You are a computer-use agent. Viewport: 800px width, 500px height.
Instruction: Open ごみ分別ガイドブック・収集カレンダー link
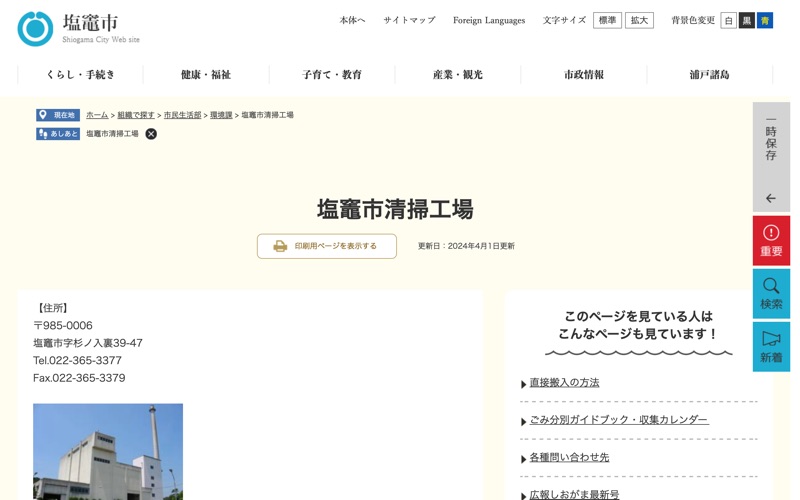pos(619,420)
